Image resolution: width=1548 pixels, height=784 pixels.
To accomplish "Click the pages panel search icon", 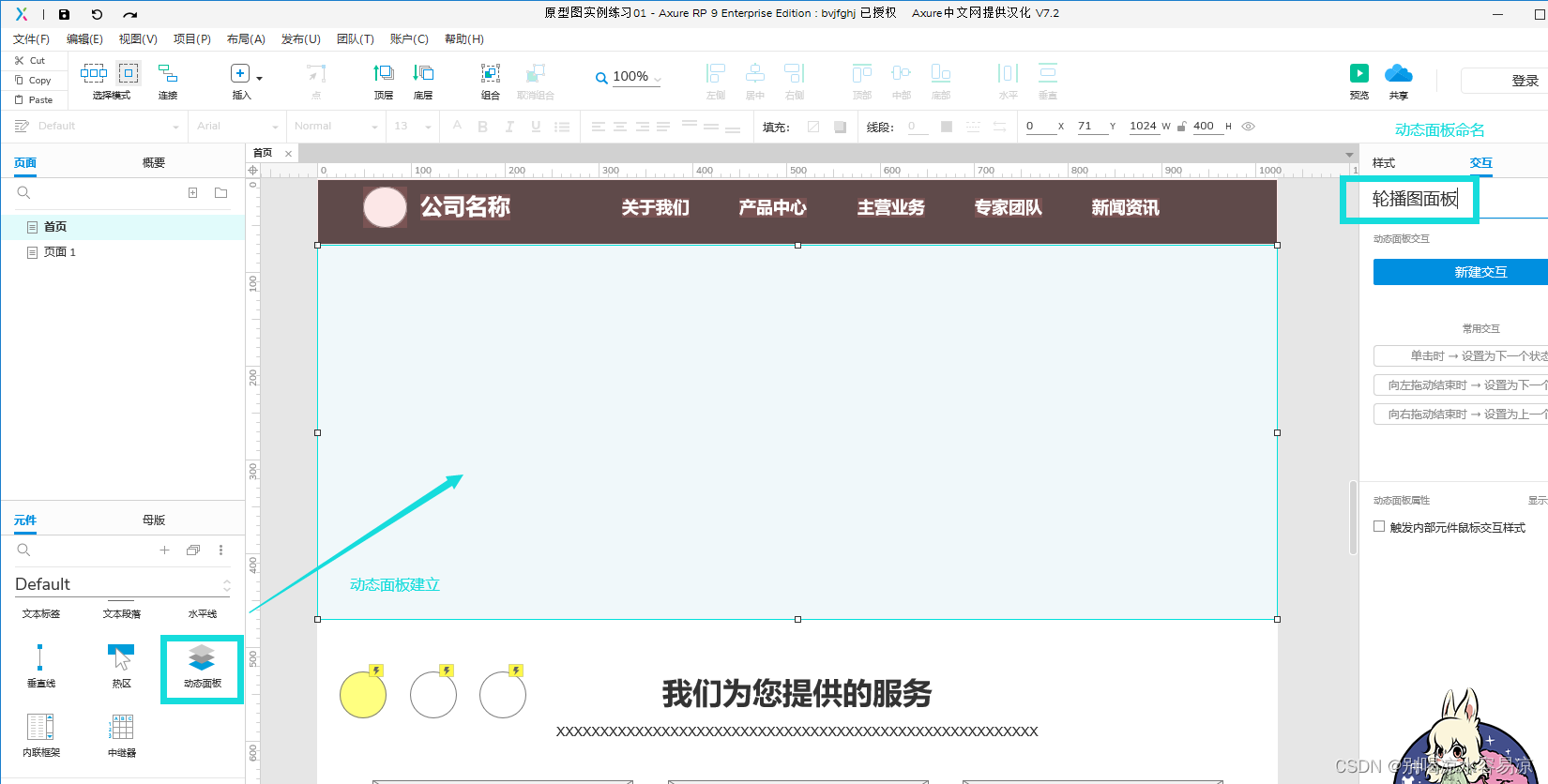I will (x=24, y=193).
